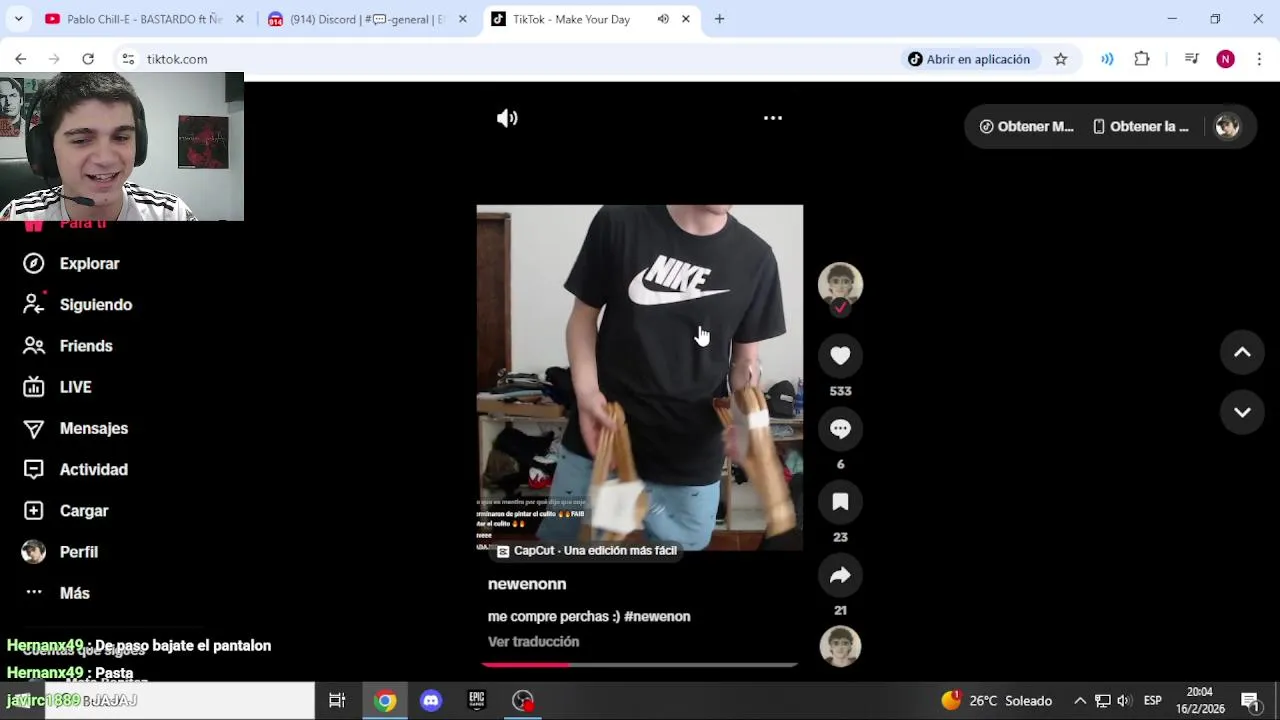Open the system volume tray icon

[1124, 701]
